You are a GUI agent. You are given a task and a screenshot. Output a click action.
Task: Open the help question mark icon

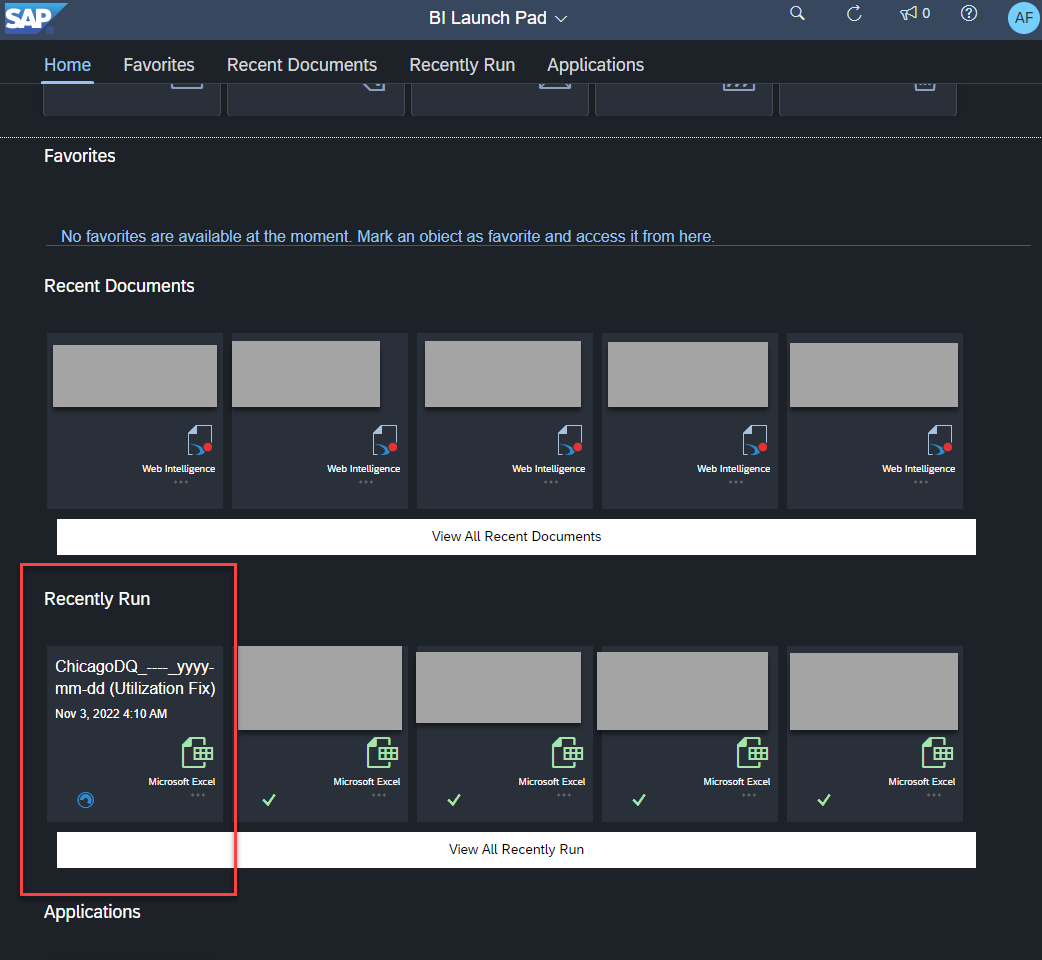click(969, 13)
